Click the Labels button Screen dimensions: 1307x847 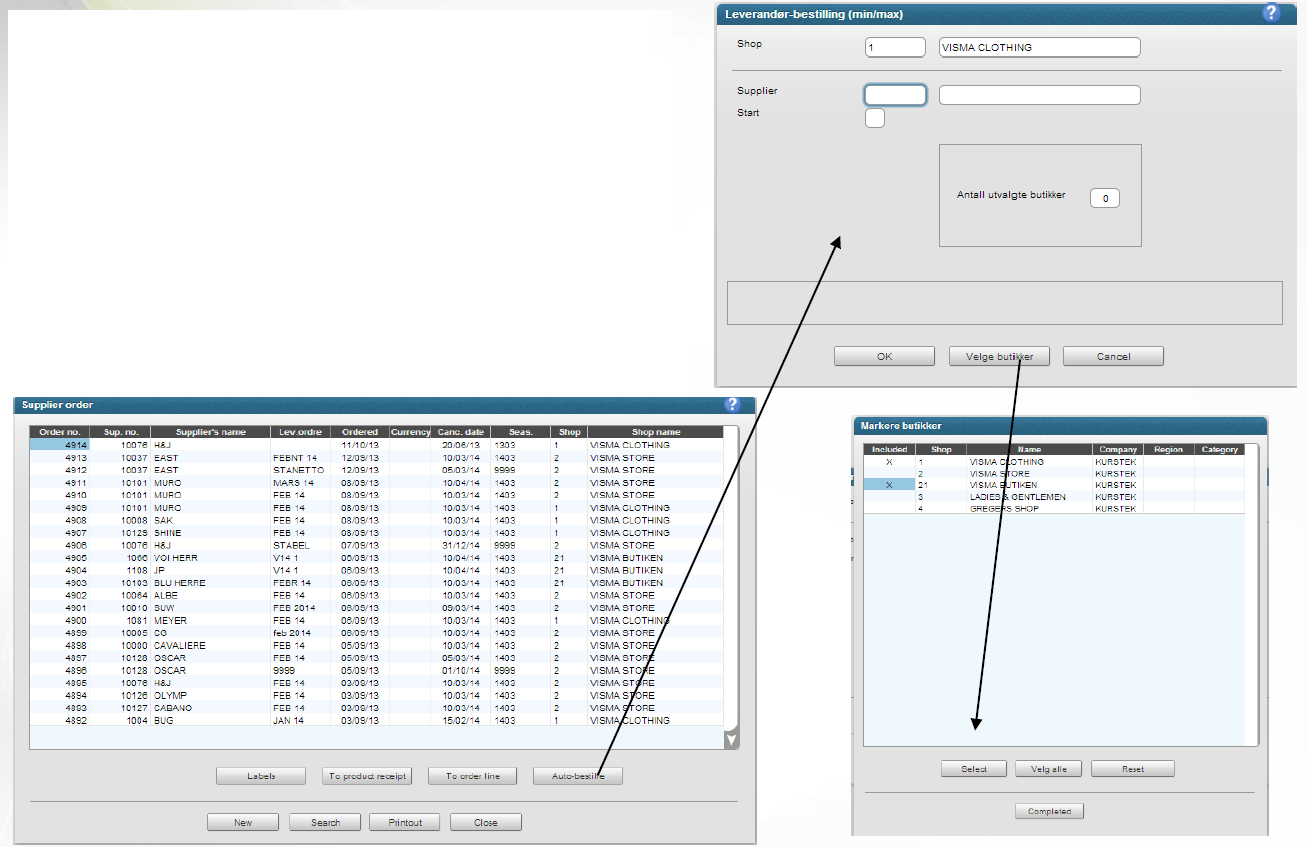click(261, 776)
